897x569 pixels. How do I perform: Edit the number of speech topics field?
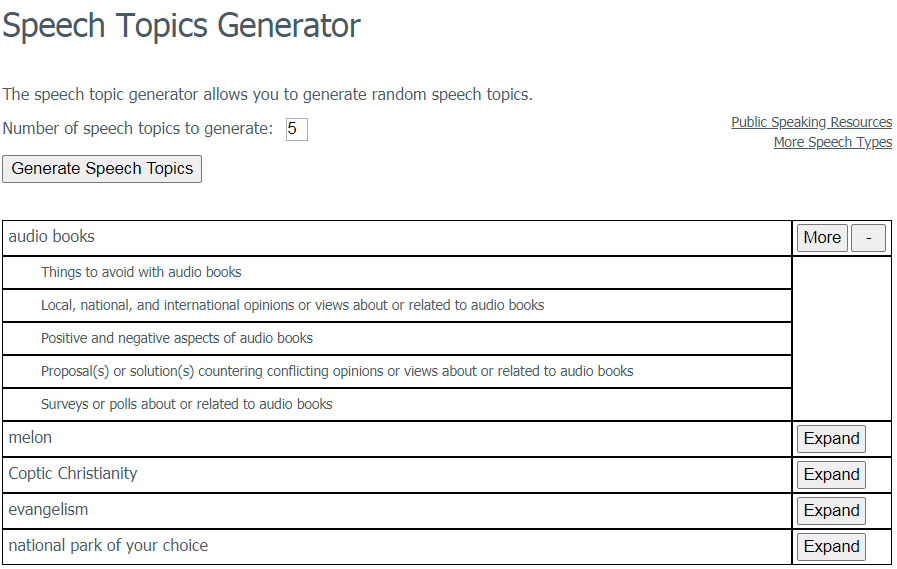[x=296, y=129]
